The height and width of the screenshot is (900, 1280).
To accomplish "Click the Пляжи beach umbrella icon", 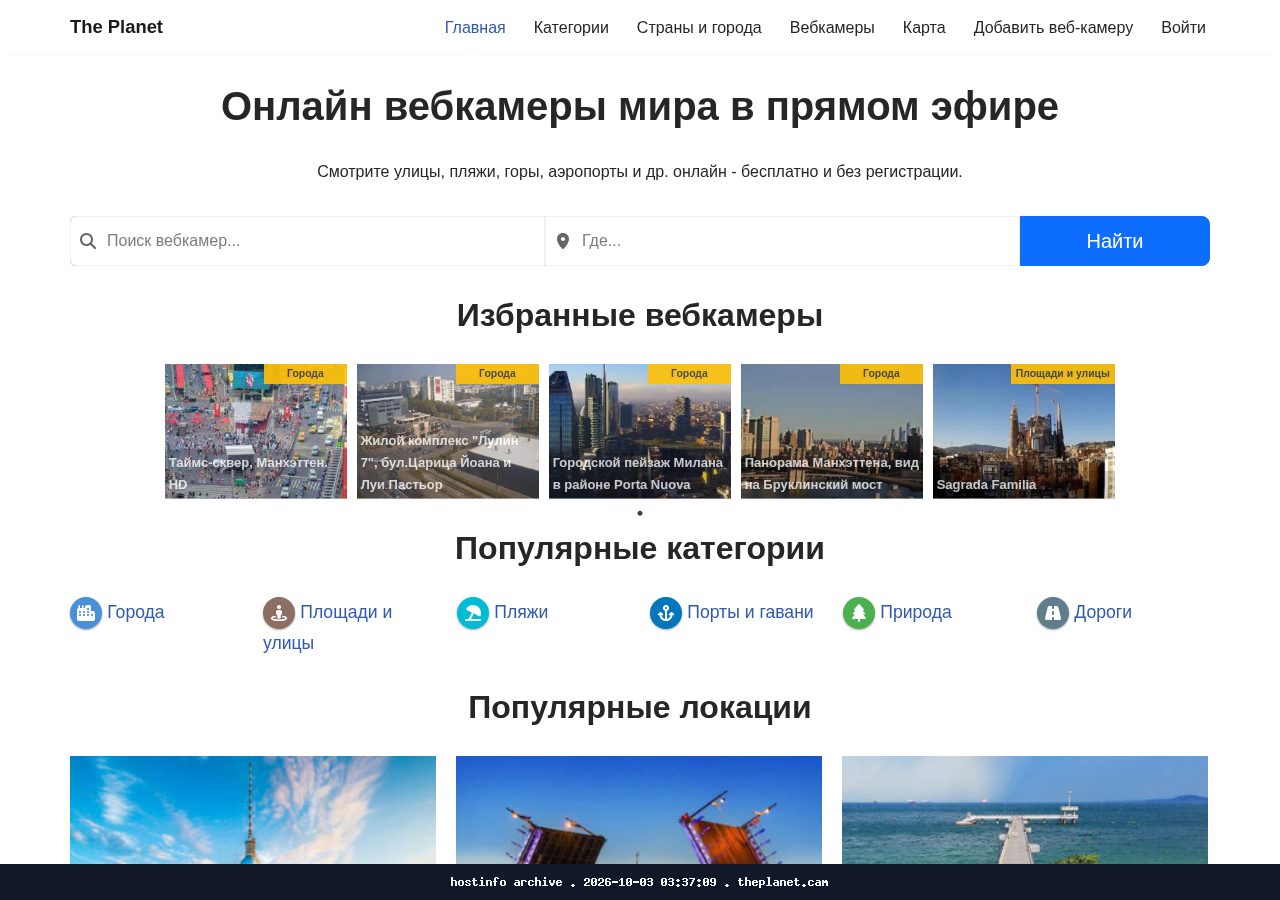I will click(473, 613).
